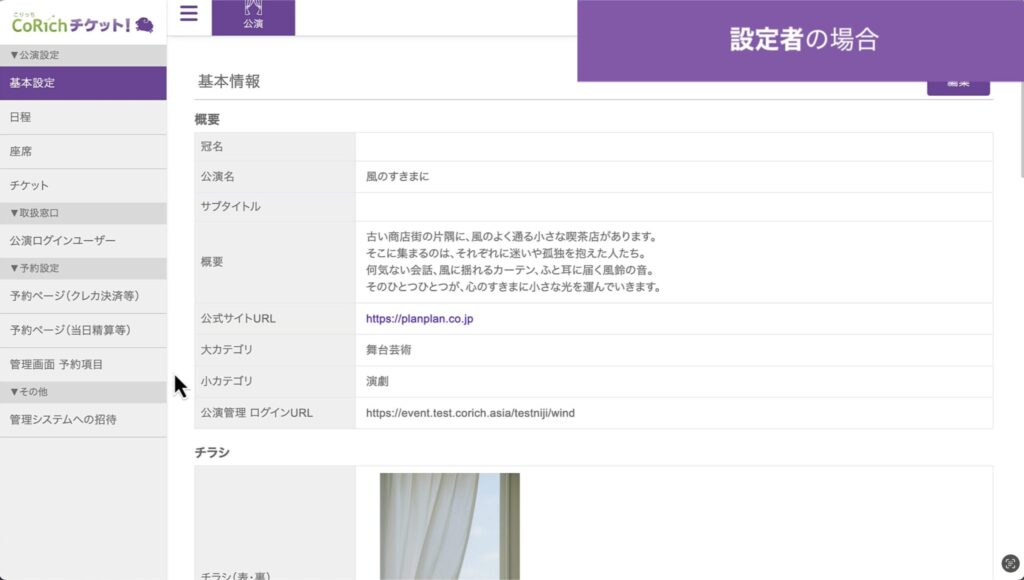
Task: Open the チケット settings page
Action: (x=29, y=185)
